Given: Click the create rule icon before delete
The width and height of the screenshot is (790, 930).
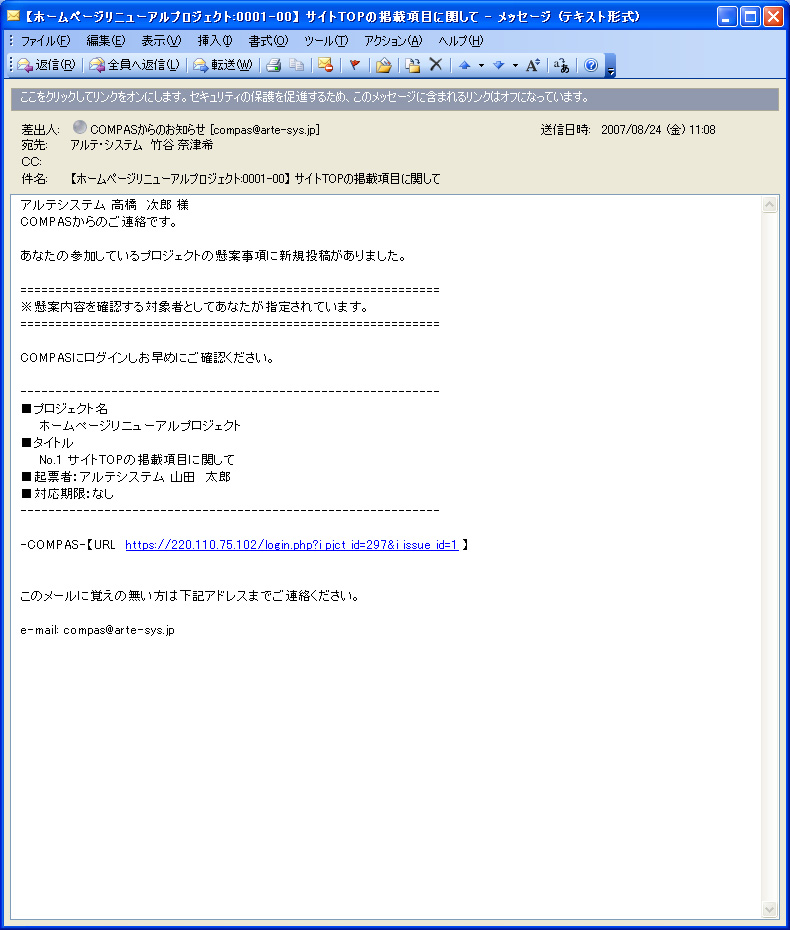Looking at the screenshot, I should 413,65.
